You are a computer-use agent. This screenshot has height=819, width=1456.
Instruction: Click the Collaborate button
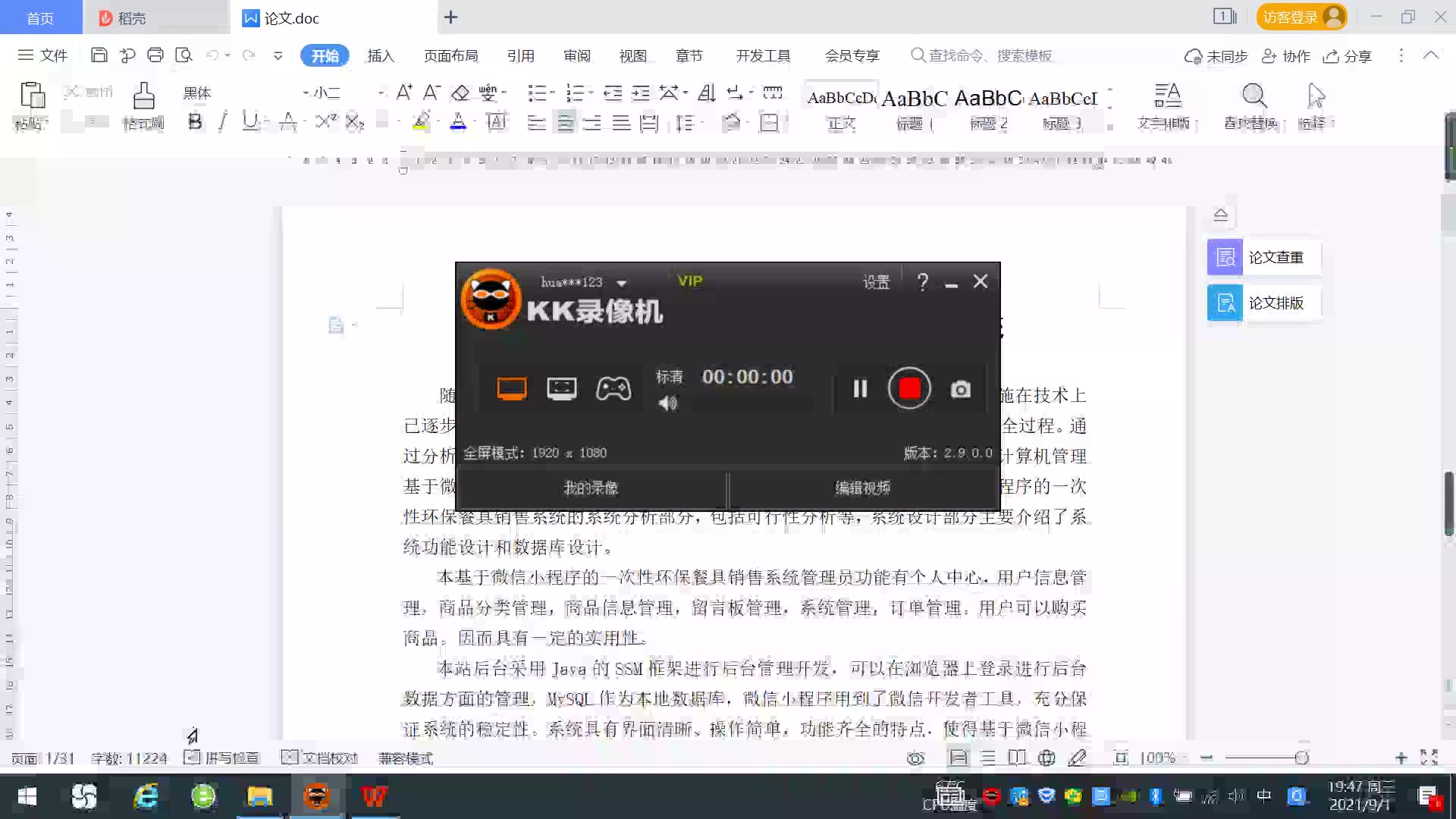point(1286,56)
